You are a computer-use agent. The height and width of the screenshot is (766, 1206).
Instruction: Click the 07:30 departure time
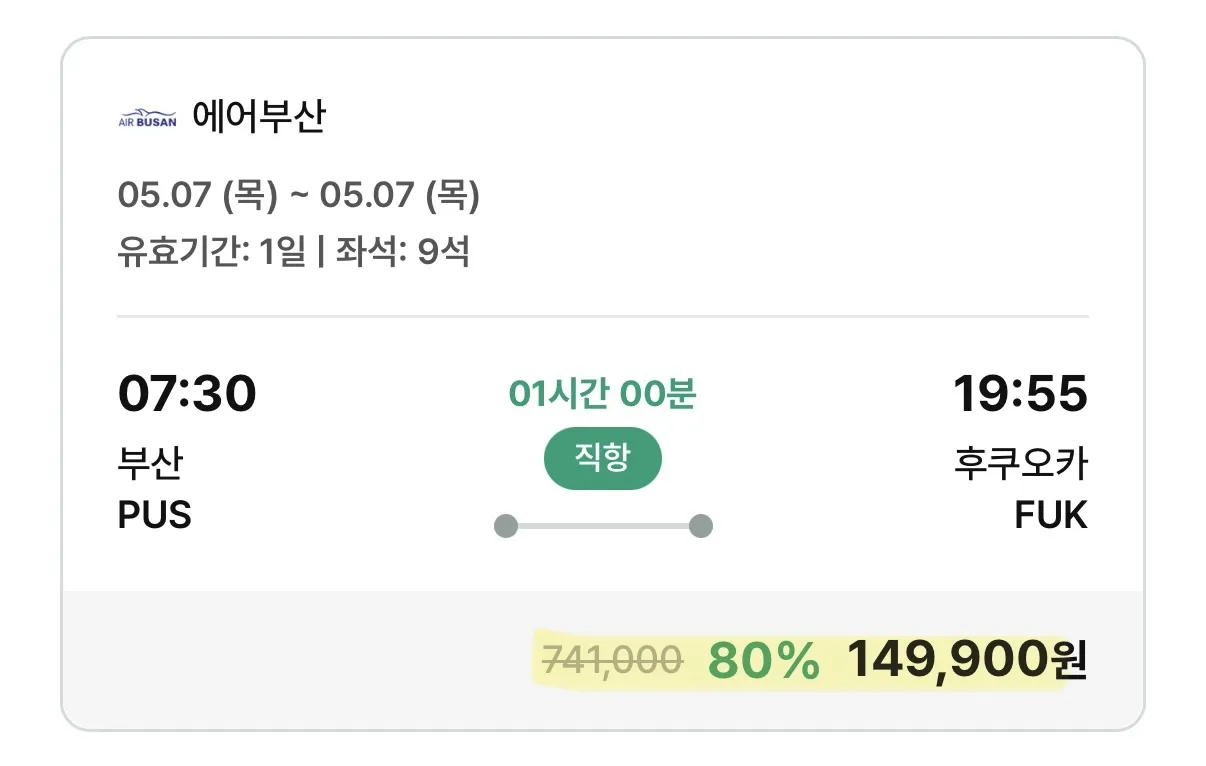tap(188, 392)
